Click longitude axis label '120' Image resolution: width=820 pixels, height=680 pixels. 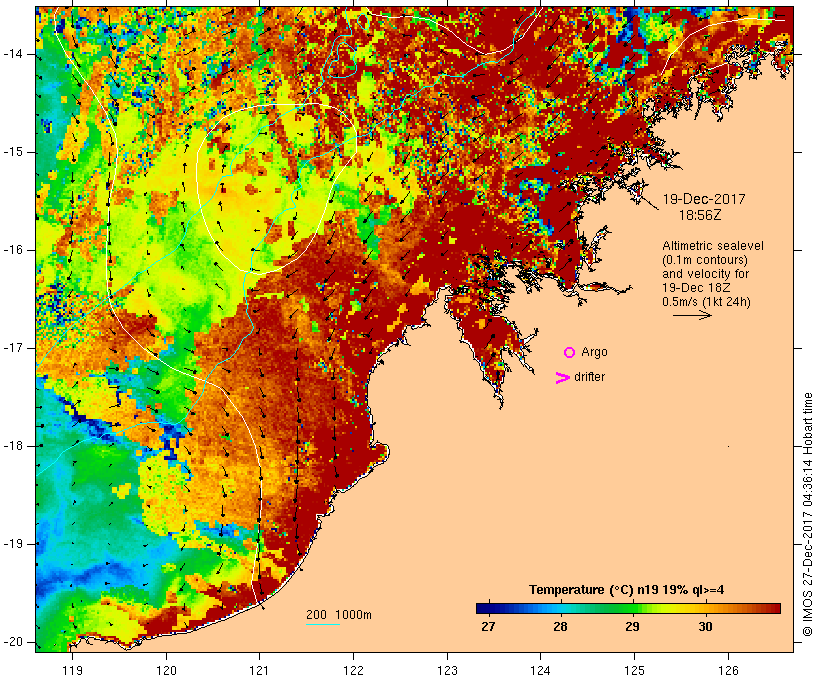coord(166,670)
